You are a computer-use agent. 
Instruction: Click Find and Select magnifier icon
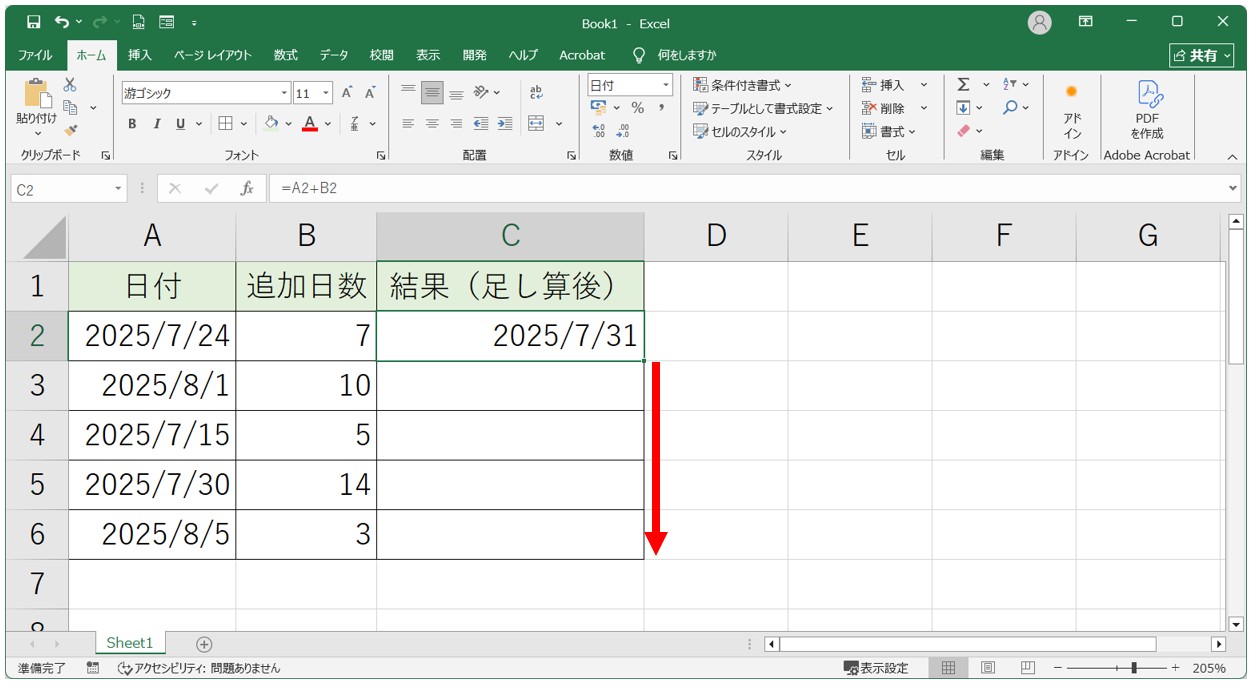1010,108
